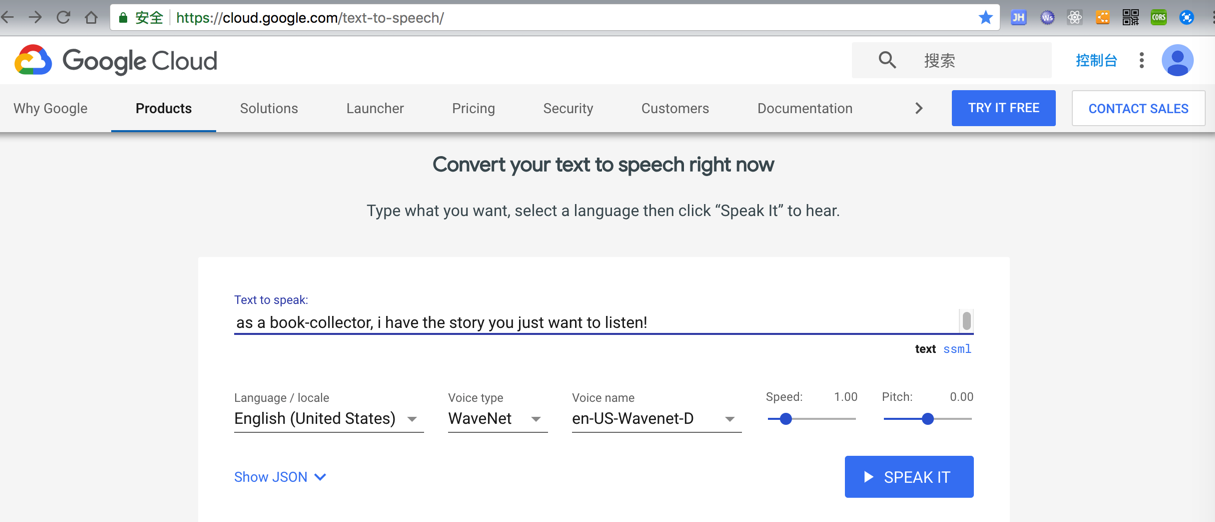Open the Pricing nav tab
1215x522 pixels.
click(x=473, y=108)
